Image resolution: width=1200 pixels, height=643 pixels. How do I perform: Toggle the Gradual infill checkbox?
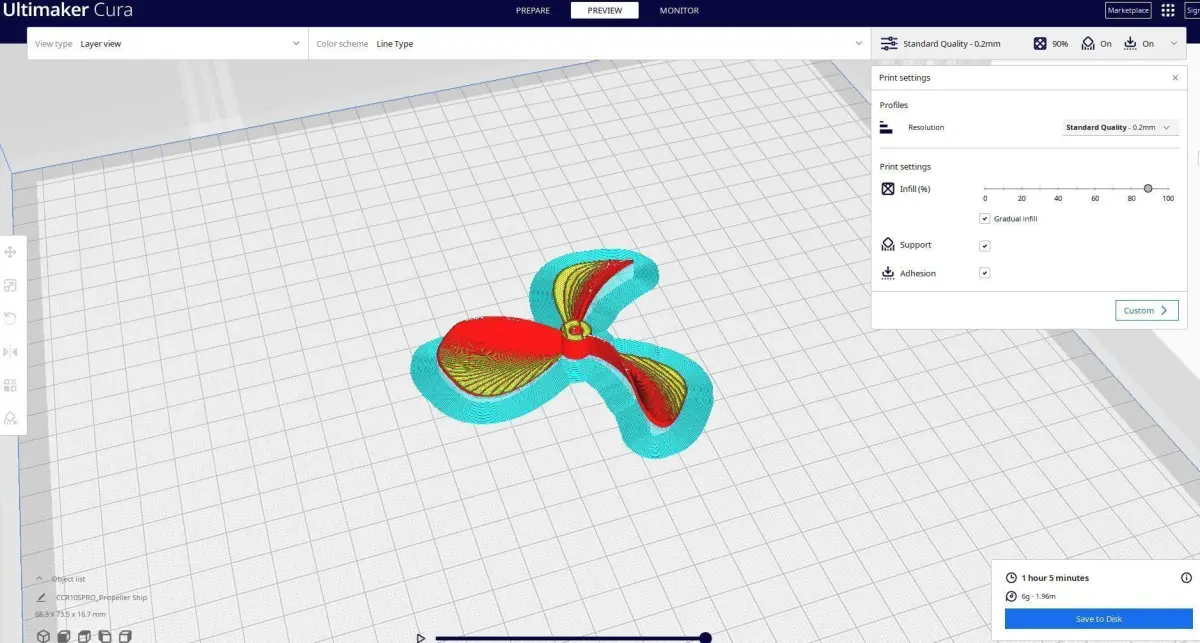tap(985, 218)
